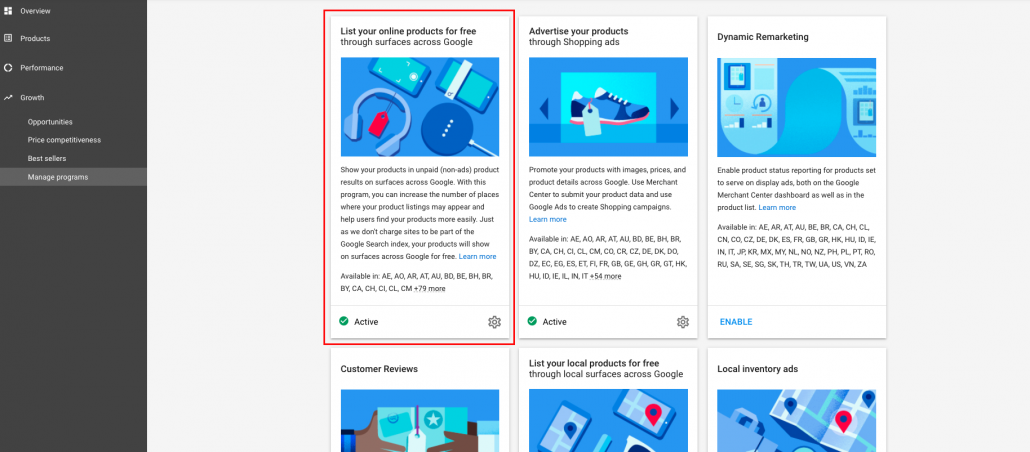Viewport: 1030px width, 452px height.
Task: Select Manage programs in sidebar
Action: [74, 177]
